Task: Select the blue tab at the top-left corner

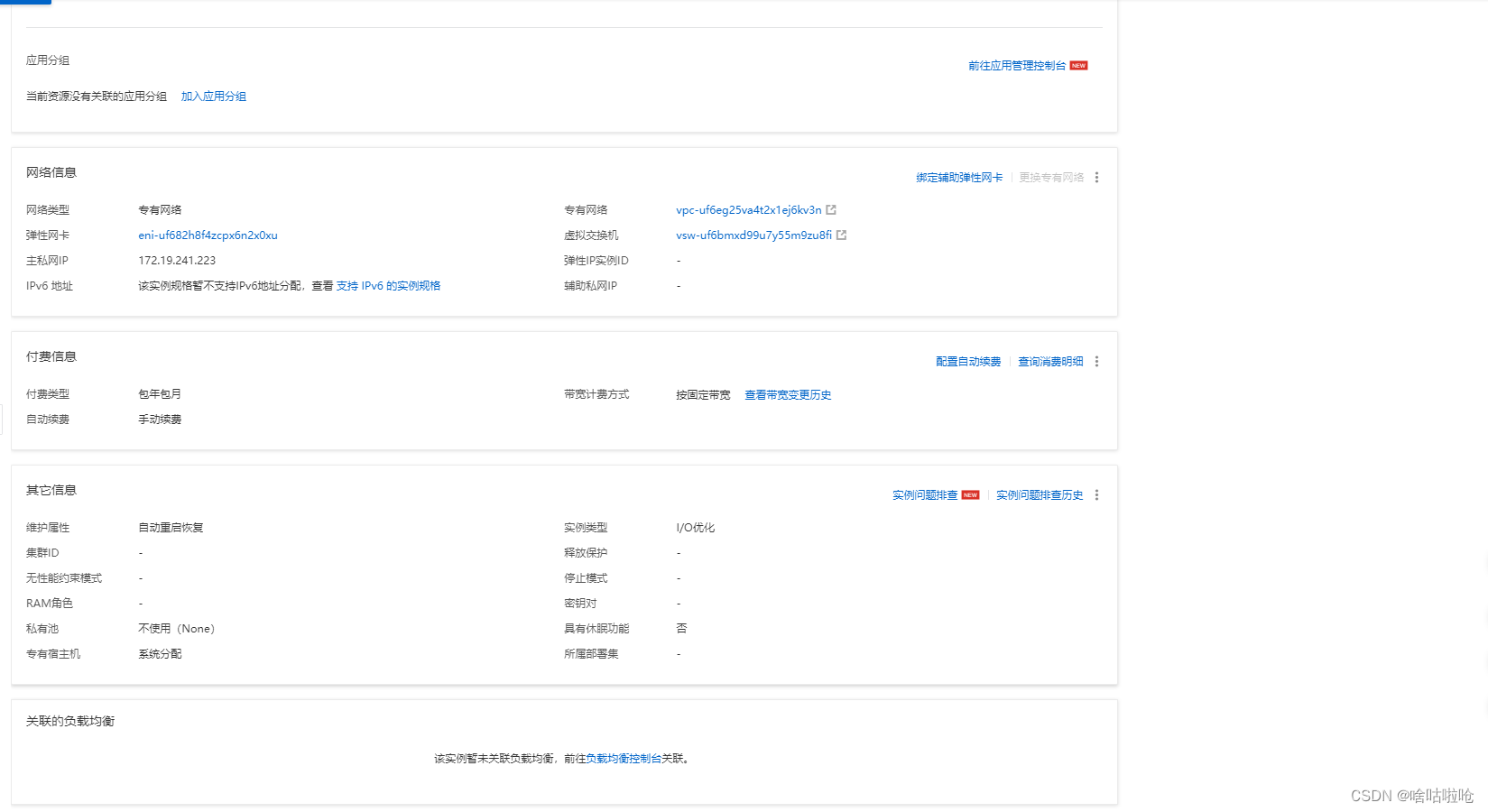Action: [24, 3]
